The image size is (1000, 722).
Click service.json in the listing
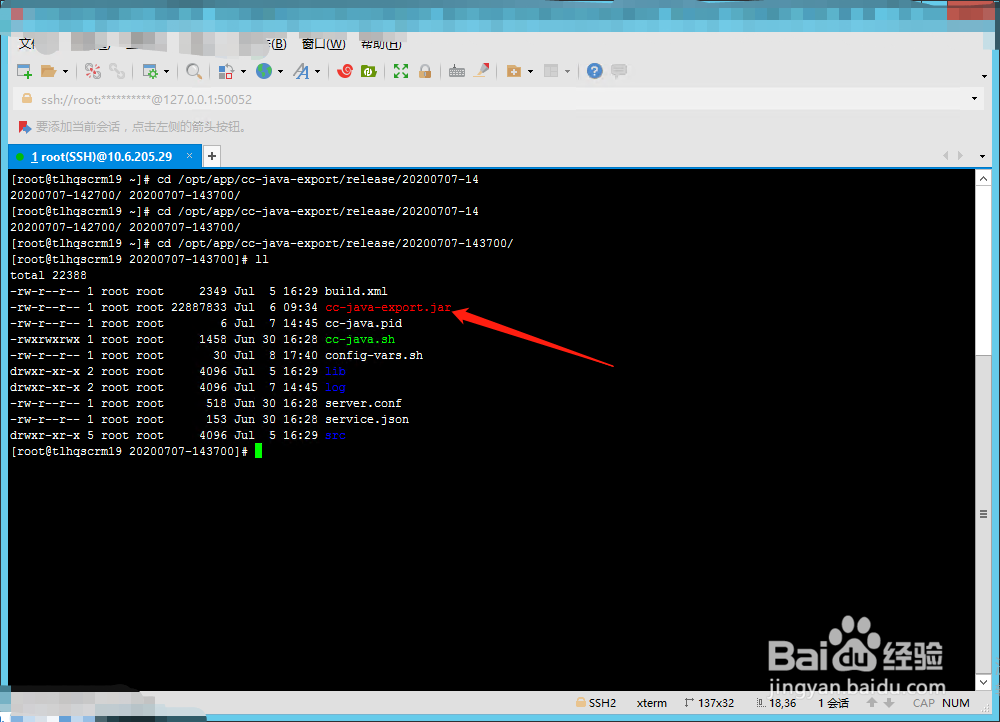click(x=367, y=419)
